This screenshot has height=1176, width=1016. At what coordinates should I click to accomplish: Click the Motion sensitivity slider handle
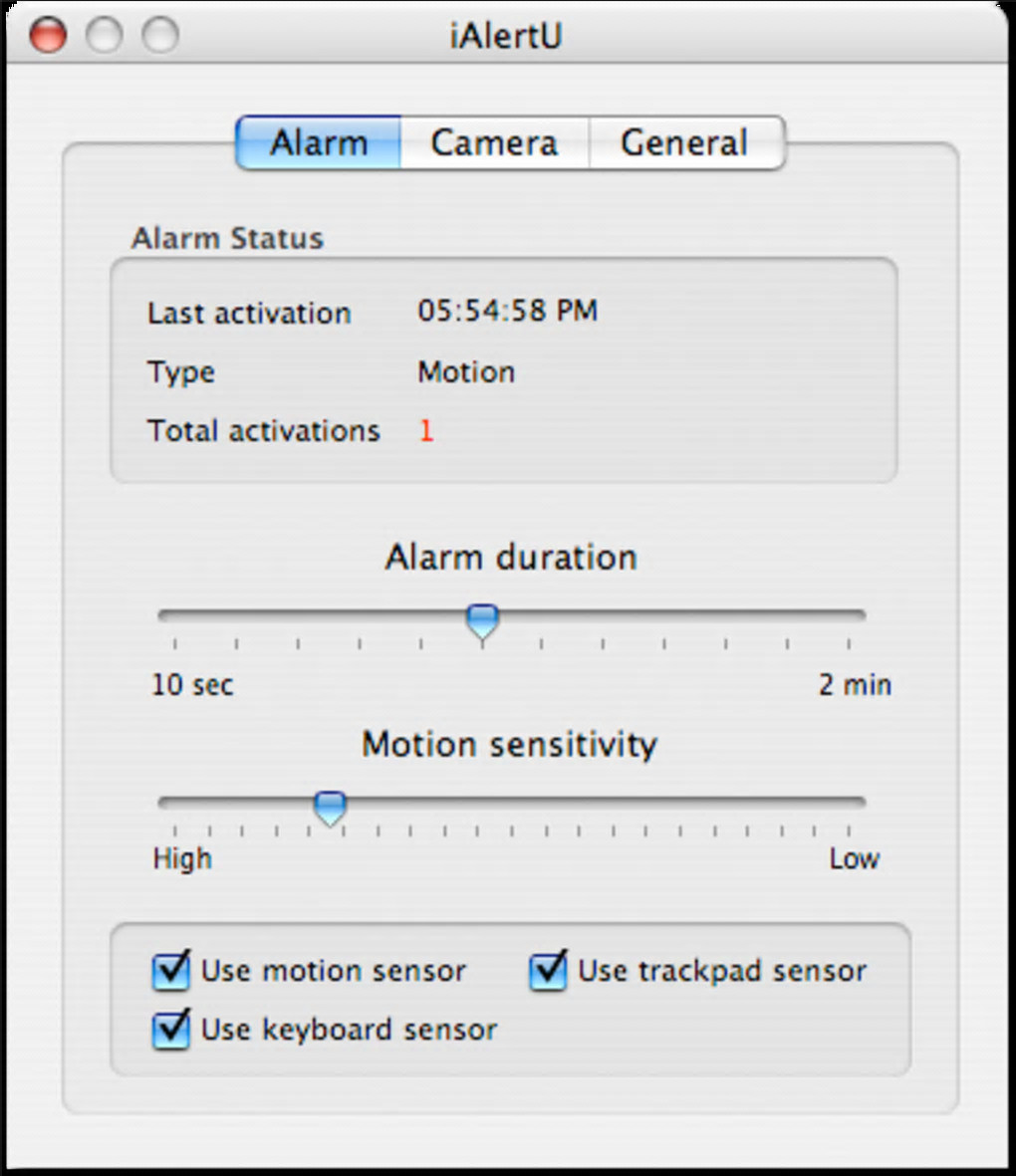click(330, 808)
